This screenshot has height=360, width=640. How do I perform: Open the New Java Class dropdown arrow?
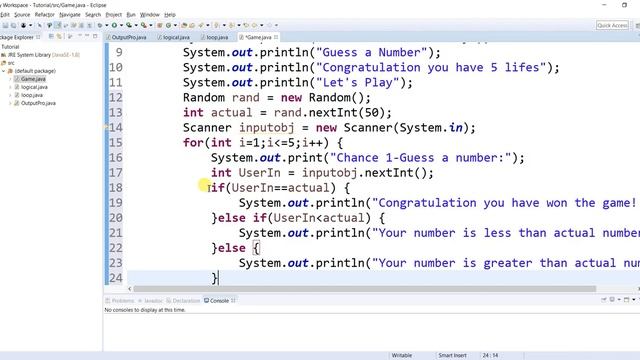[176, 25]
